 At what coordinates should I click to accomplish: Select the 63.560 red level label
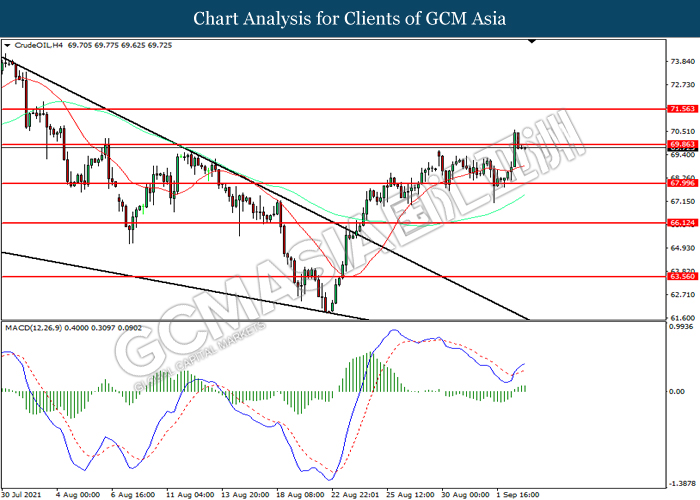coord(682,276)
